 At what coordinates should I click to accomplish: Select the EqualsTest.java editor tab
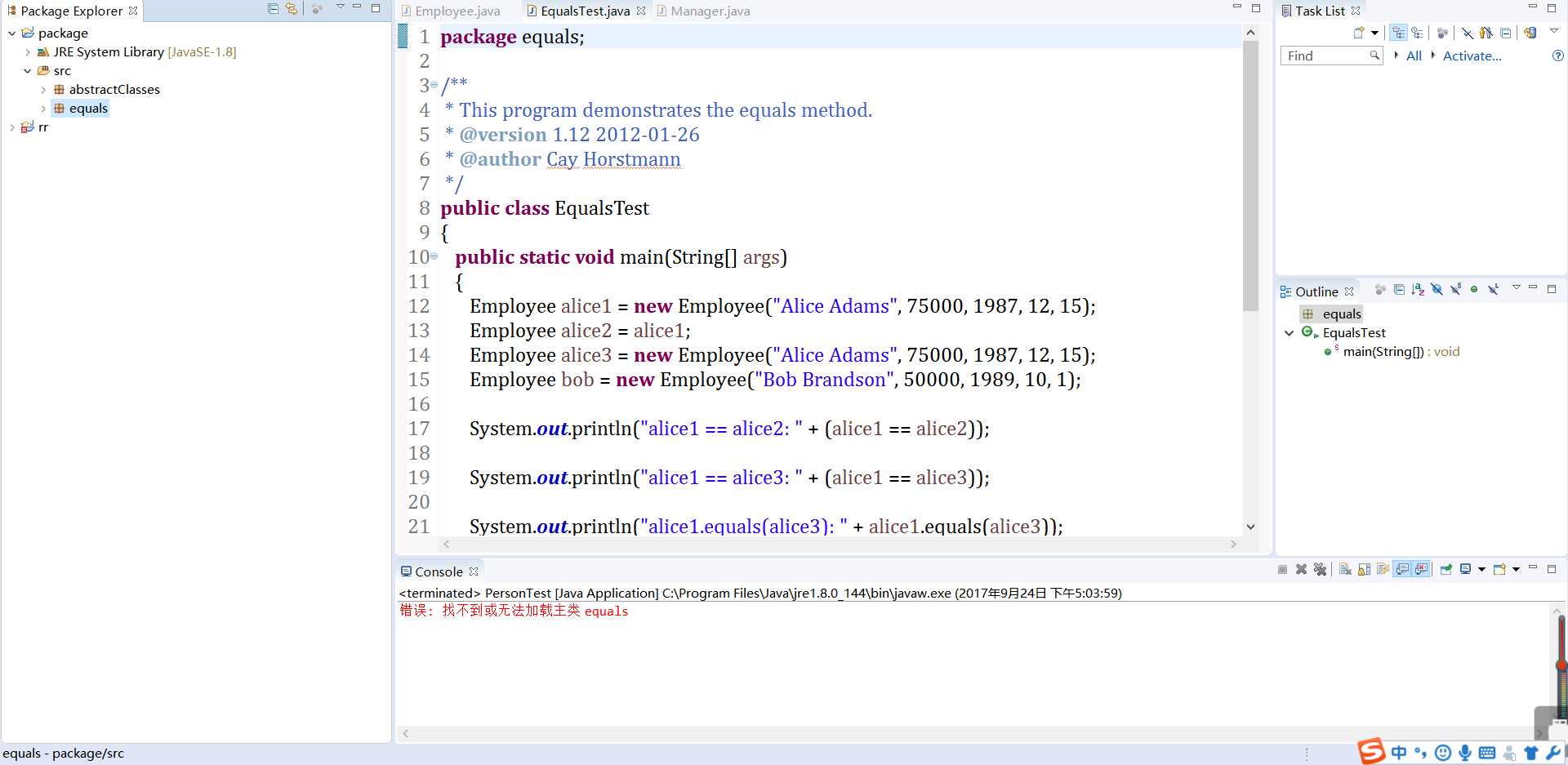point(585,11)
